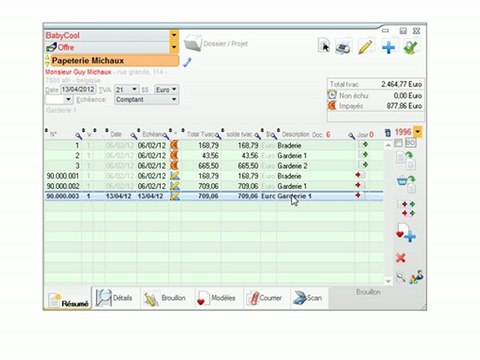The image size is (480, 360).
Task: Select the Garderie 2 row
Action: (214, 166)
